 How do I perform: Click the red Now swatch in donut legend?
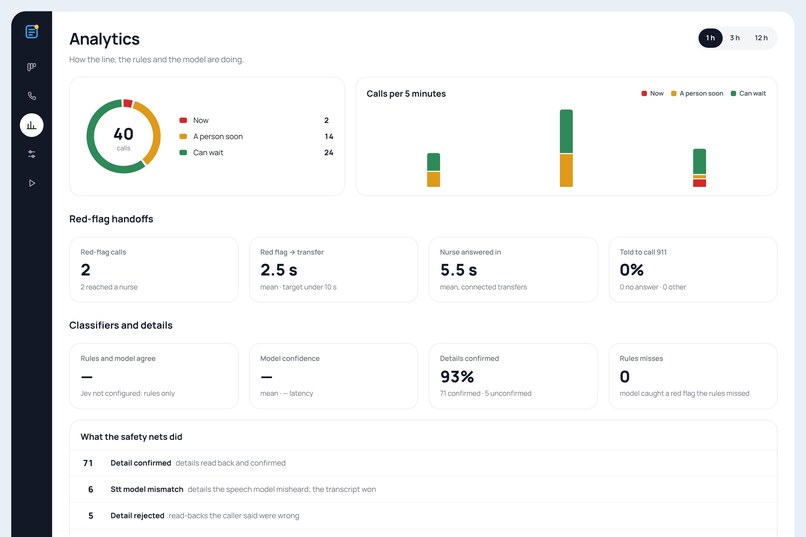[x=183, y=120]
